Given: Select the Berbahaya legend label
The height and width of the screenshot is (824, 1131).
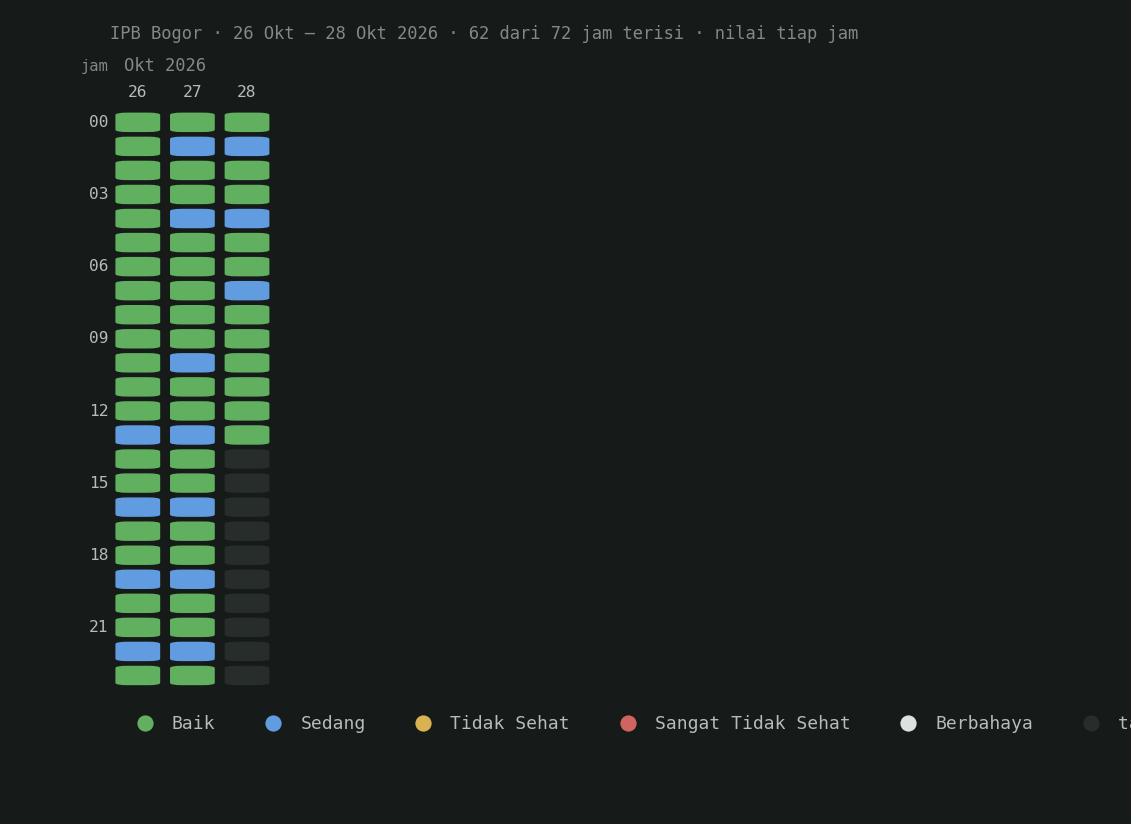Looking at the screenshot, I should point(984,723).
